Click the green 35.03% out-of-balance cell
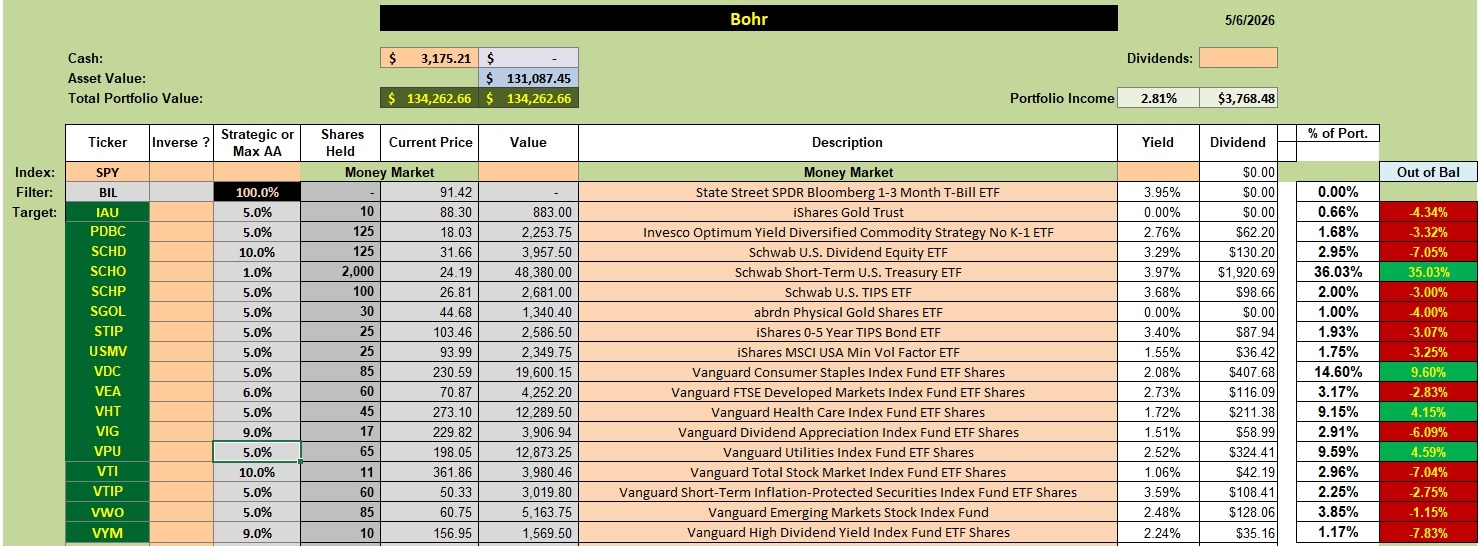Viewport: 1479px width, 546px height. tap(1429, 272)
